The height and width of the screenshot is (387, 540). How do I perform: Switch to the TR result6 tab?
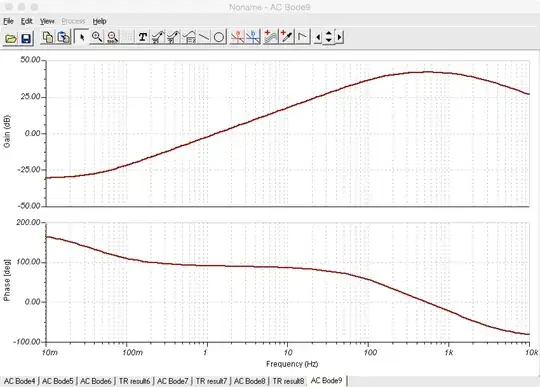pyautogui.click(x=134, y=381)
